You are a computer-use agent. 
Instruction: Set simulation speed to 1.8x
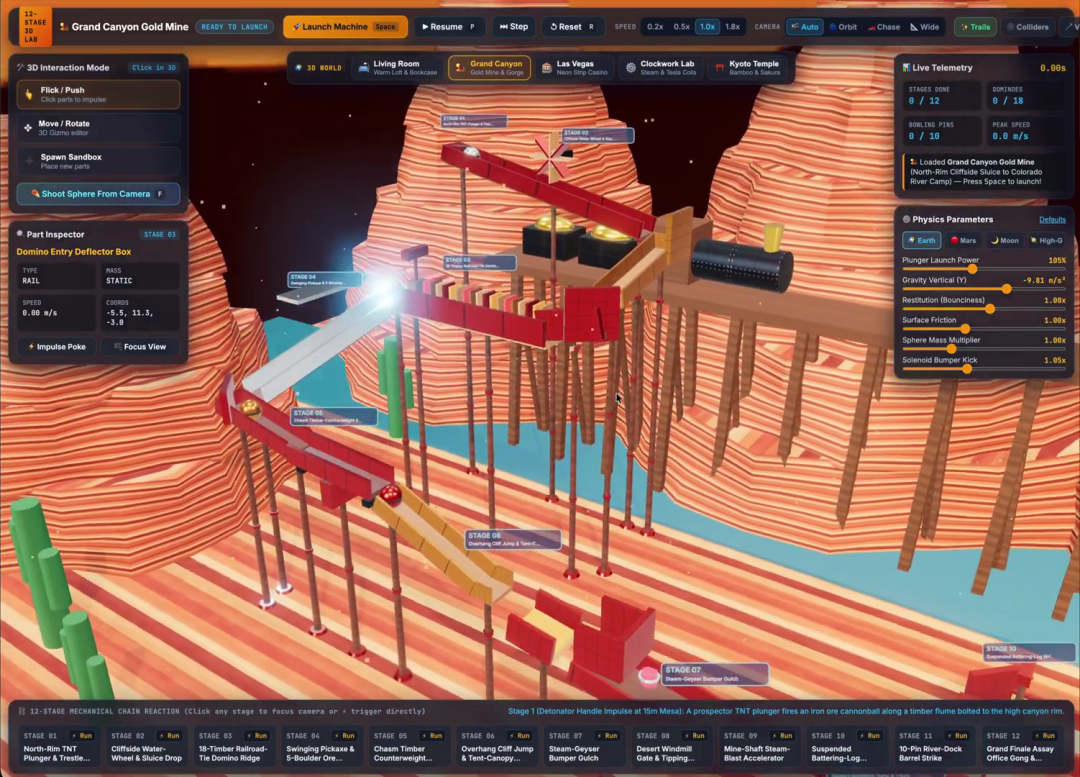click(x=732, y=27)
